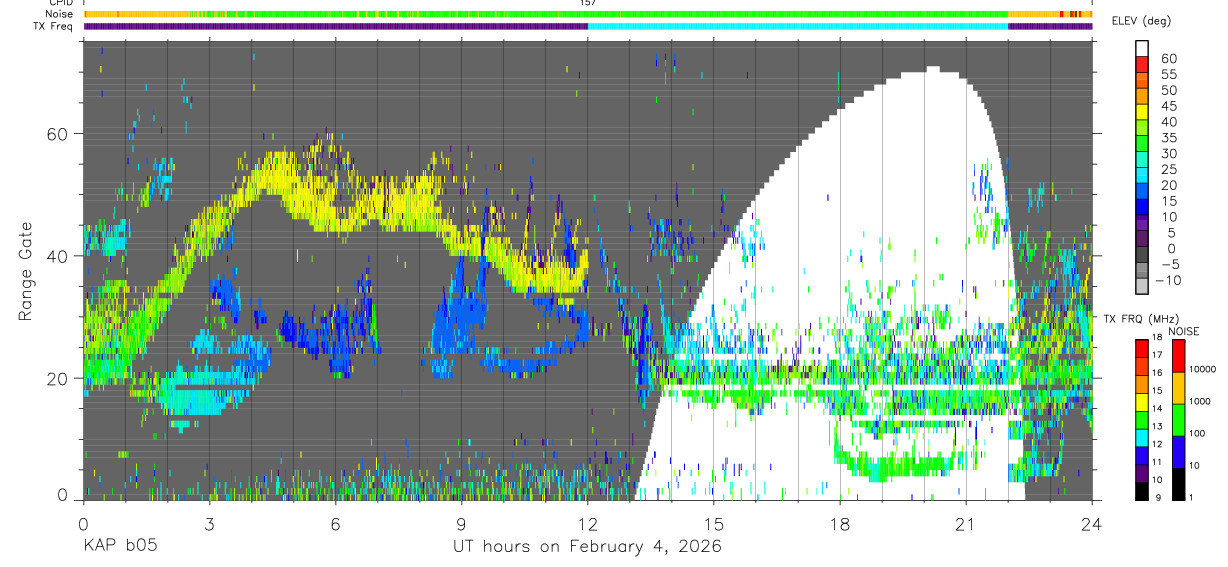
Task: Pick the orange 1000–10000 segment of the NOISE colorbar
Action: pos(1178,388)
